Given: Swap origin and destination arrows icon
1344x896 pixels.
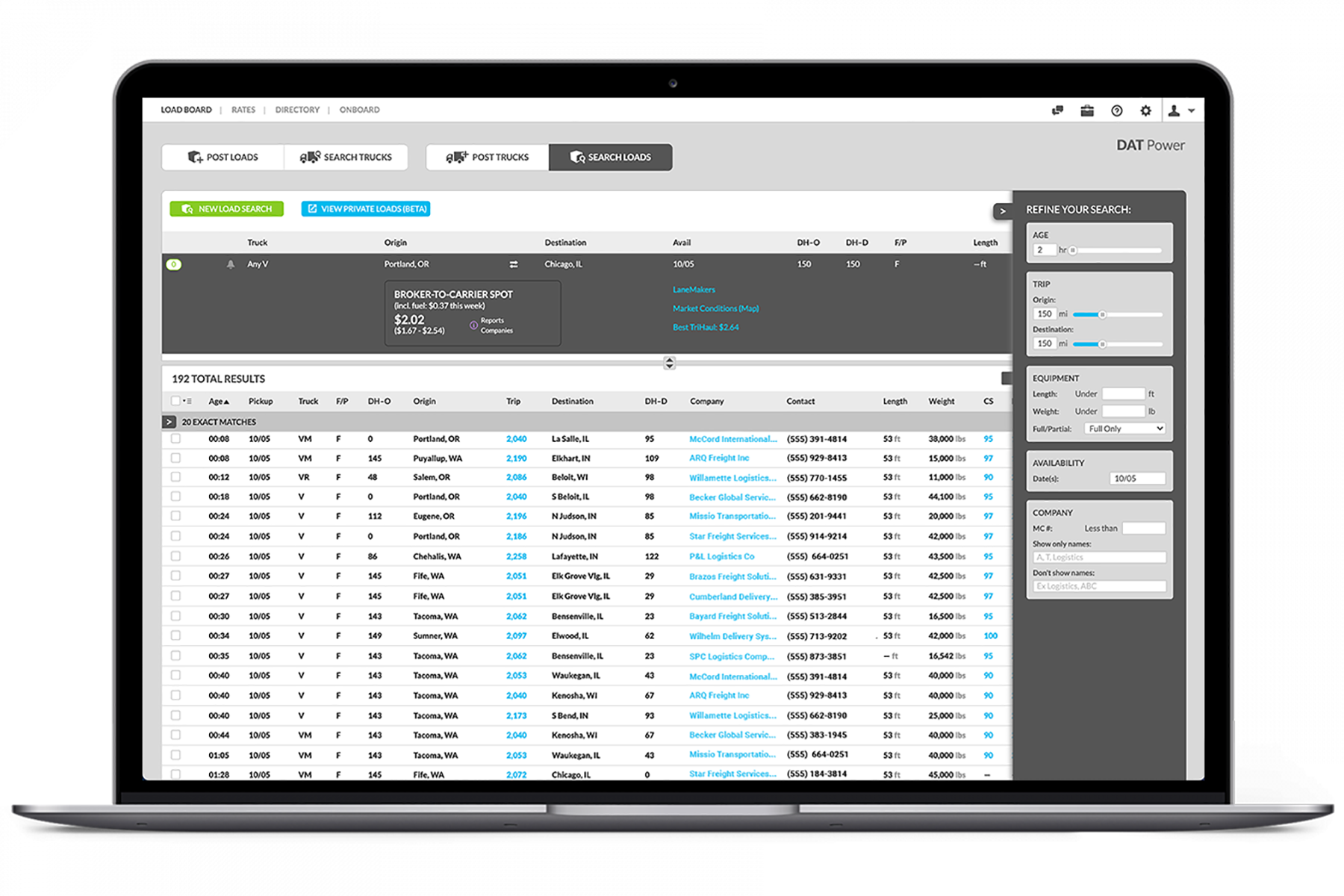Looking at the screenshot, I should [x=514, y=264].
